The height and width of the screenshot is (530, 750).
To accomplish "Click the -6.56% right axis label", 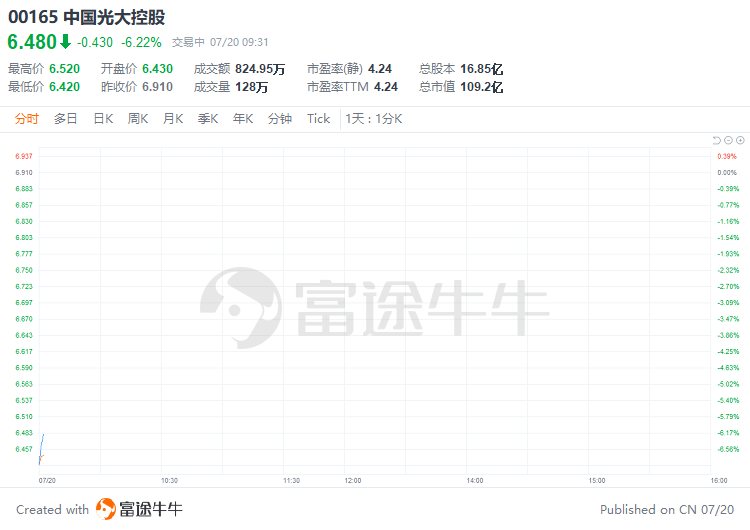I will pyautogui.click(x=728, y=449).
